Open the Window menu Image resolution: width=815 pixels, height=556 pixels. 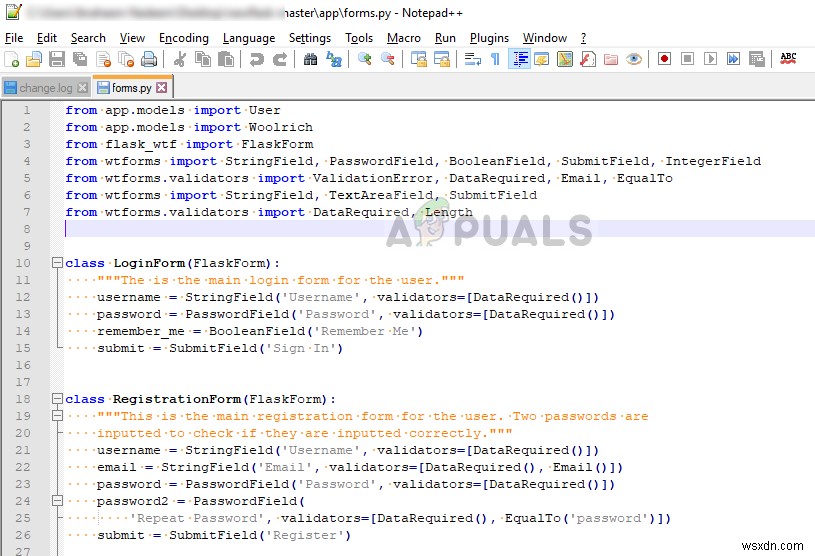click(x=545, y=38)
